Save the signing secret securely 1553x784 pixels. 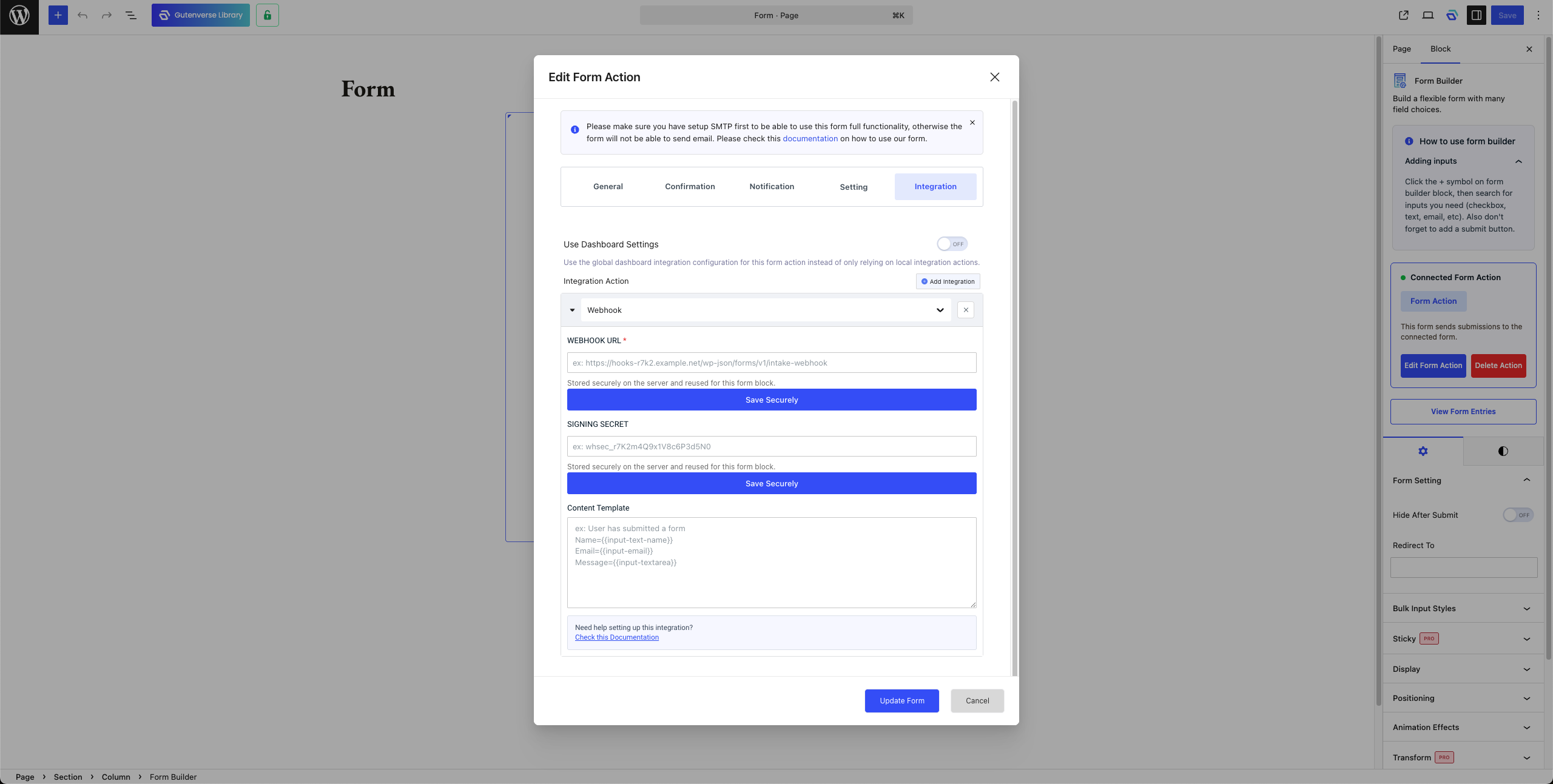tap(772, 483)
